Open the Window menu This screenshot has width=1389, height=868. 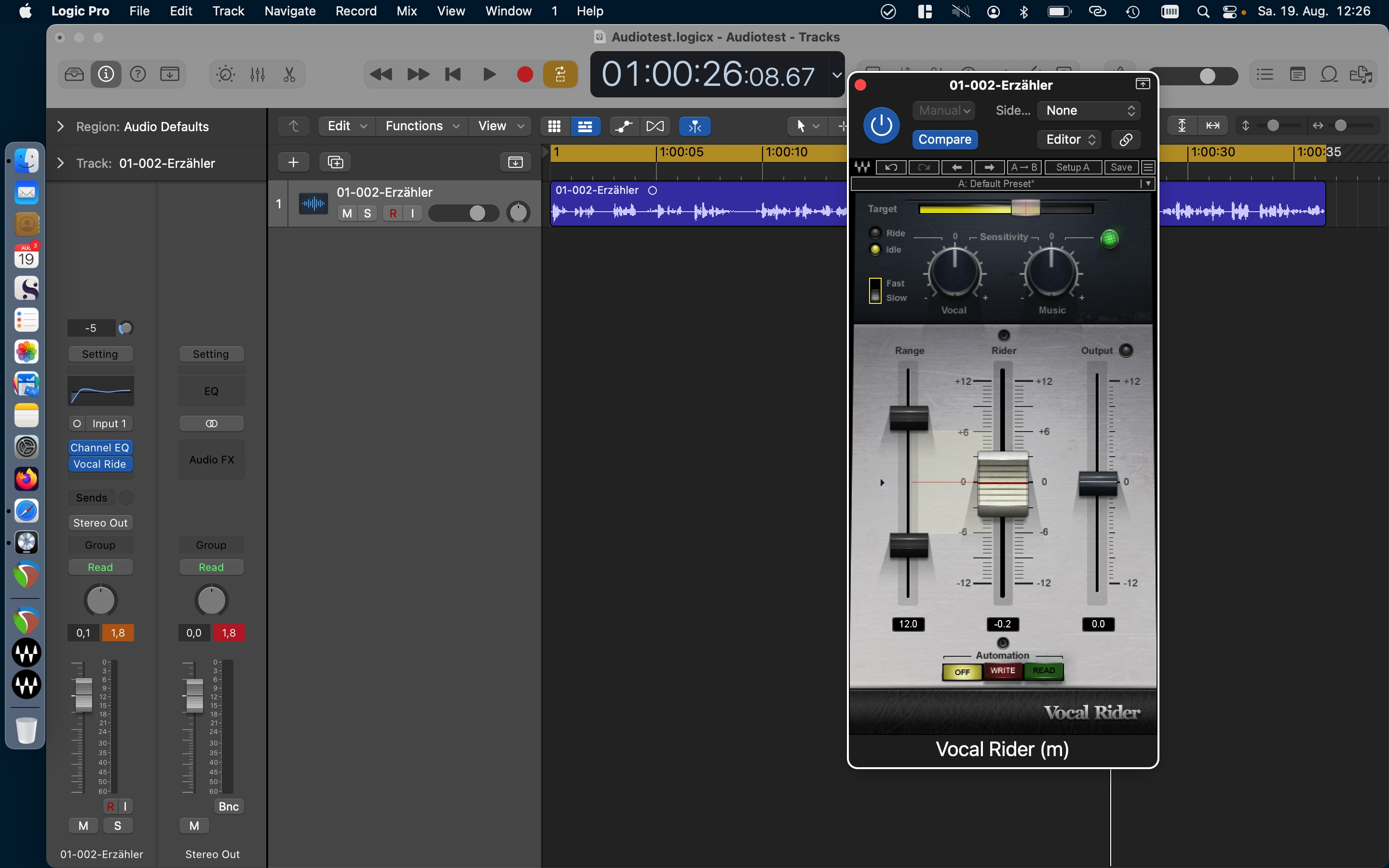508,11
